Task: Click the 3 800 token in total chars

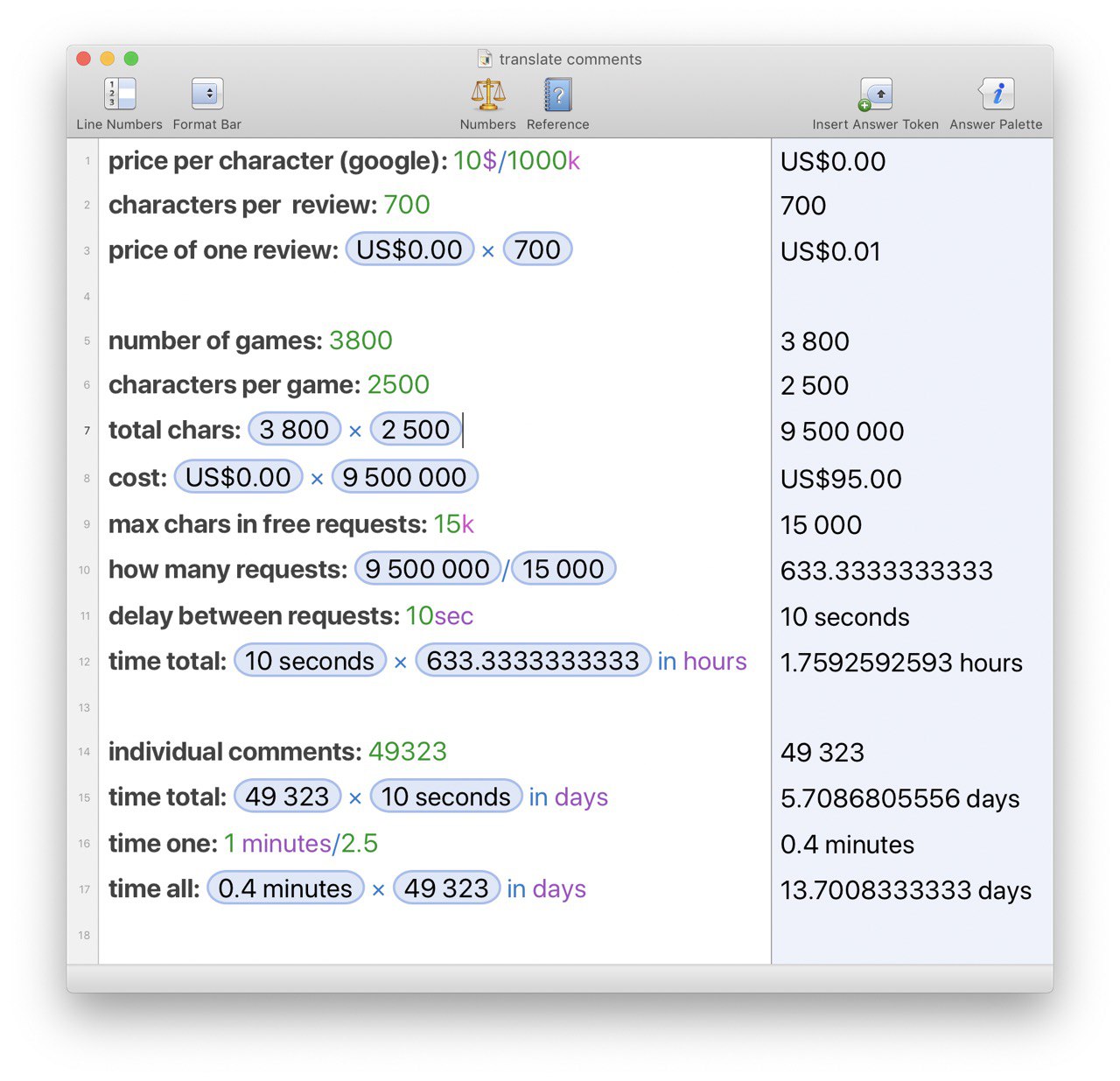Action: (294, 430)
